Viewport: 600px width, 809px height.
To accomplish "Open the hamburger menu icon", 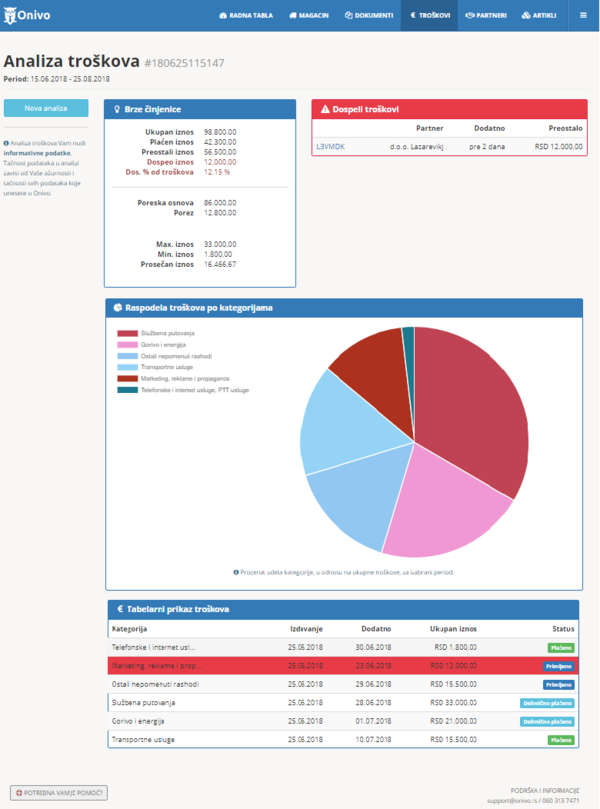I will 583,16.
